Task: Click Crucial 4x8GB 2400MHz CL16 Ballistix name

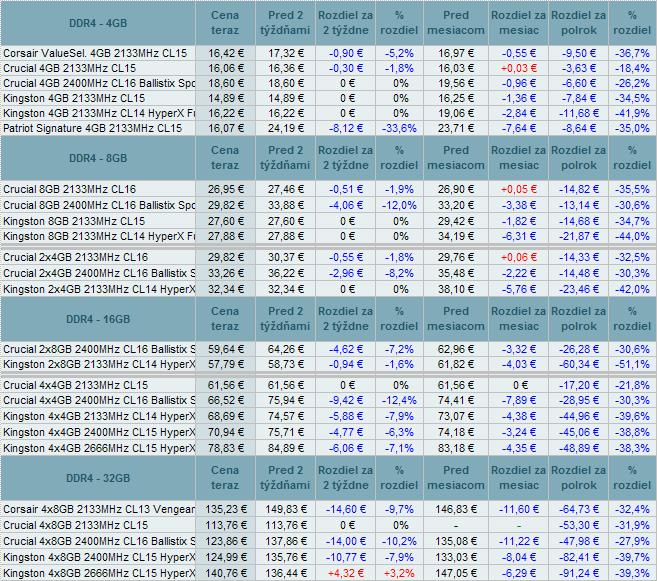Action: (x=98, y=541)
